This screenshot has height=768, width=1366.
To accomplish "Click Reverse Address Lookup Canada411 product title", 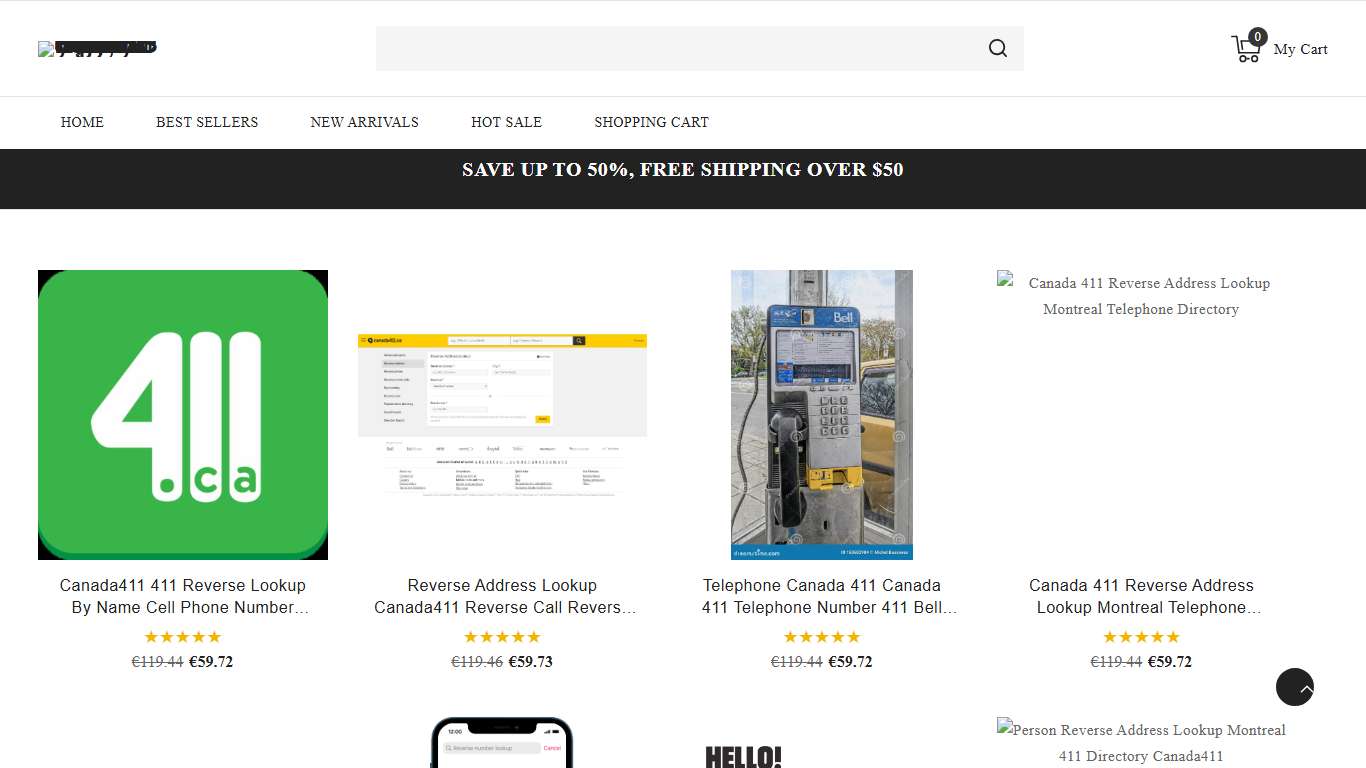I will tap(502, 596).
